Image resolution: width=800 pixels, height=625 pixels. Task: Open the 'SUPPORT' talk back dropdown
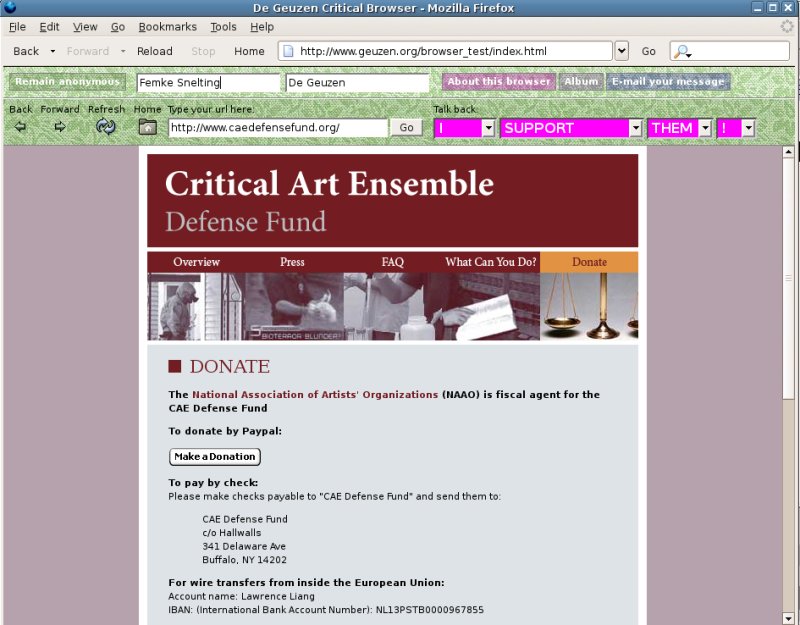point(635,128)
